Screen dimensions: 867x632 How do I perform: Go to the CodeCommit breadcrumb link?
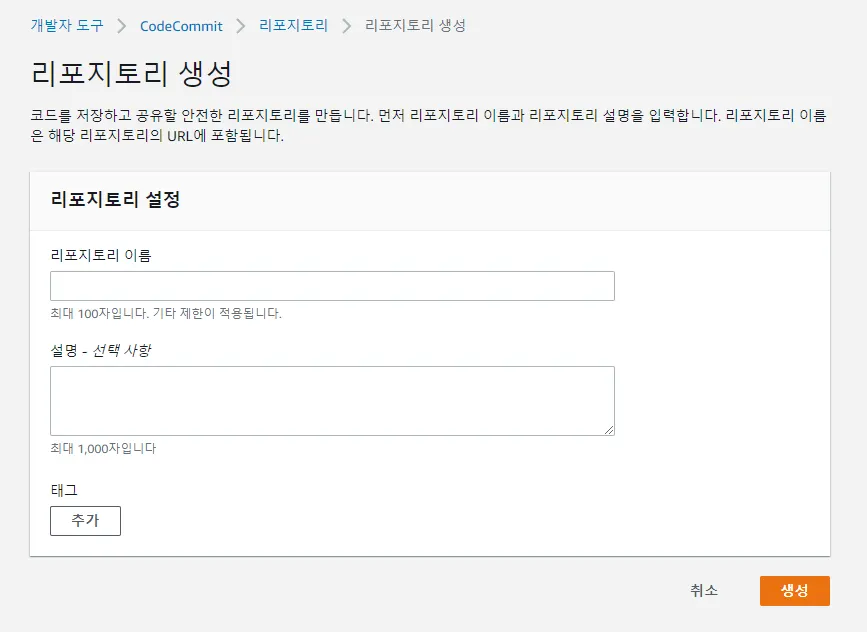tap(181, 26)
